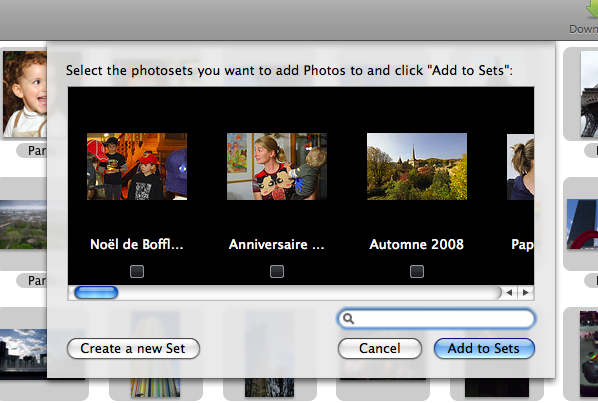Click the 'Anniversaire ...' set name
The width and height of the screenshot is (598, 403).
pos(276,244)
